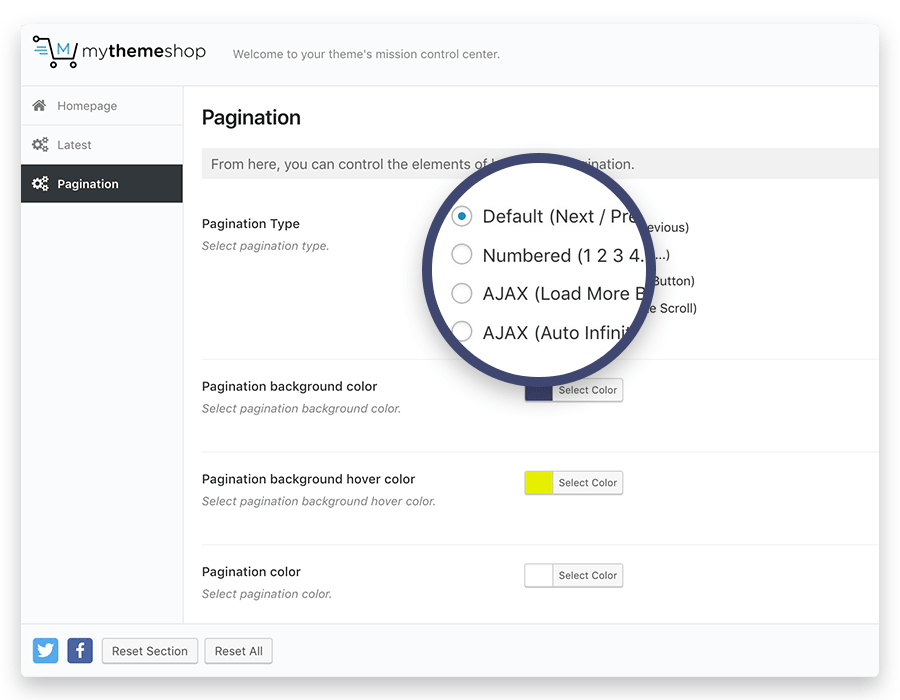This screenshot has height=700, width=900.
Task: Click the Latest gears icon
Action: pyautogui.click(x=40, y=145)
